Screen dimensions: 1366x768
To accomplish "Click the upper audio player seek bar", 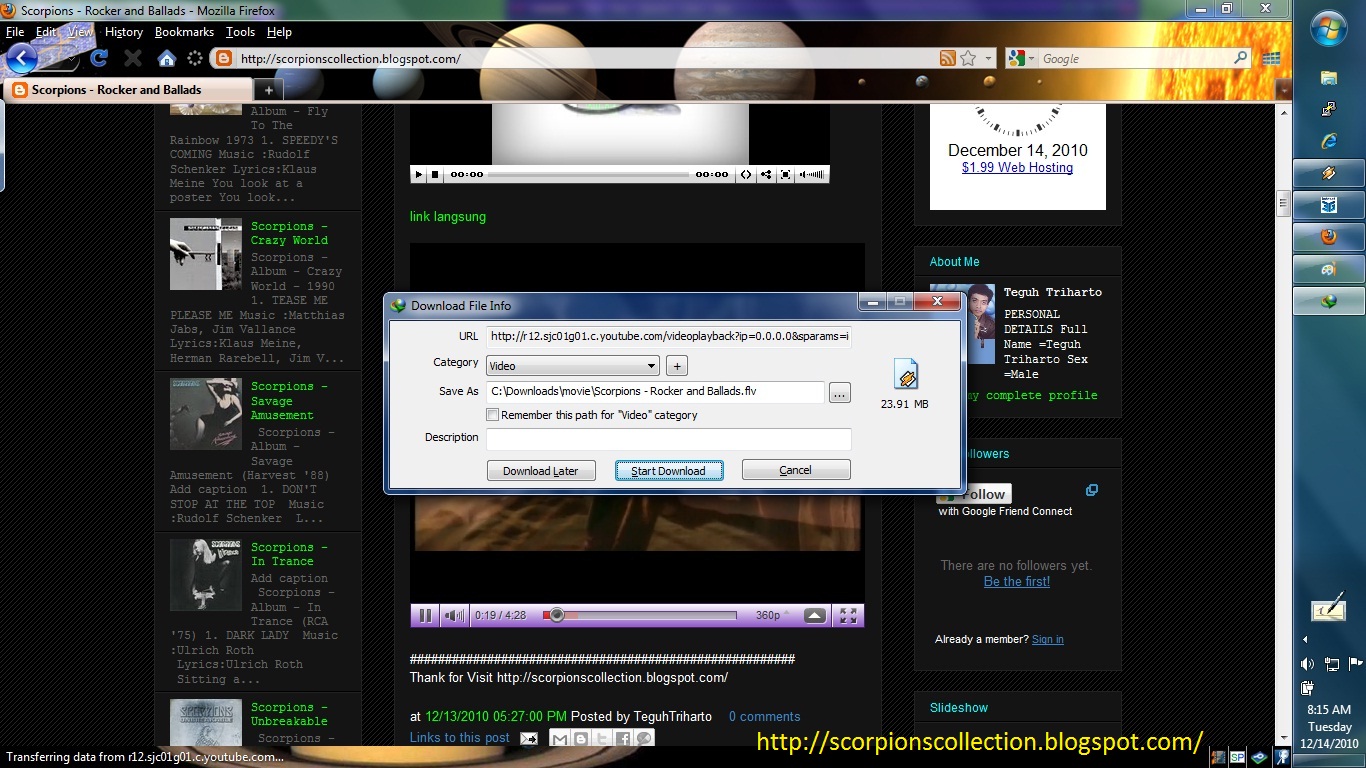I will pos(589,174).
